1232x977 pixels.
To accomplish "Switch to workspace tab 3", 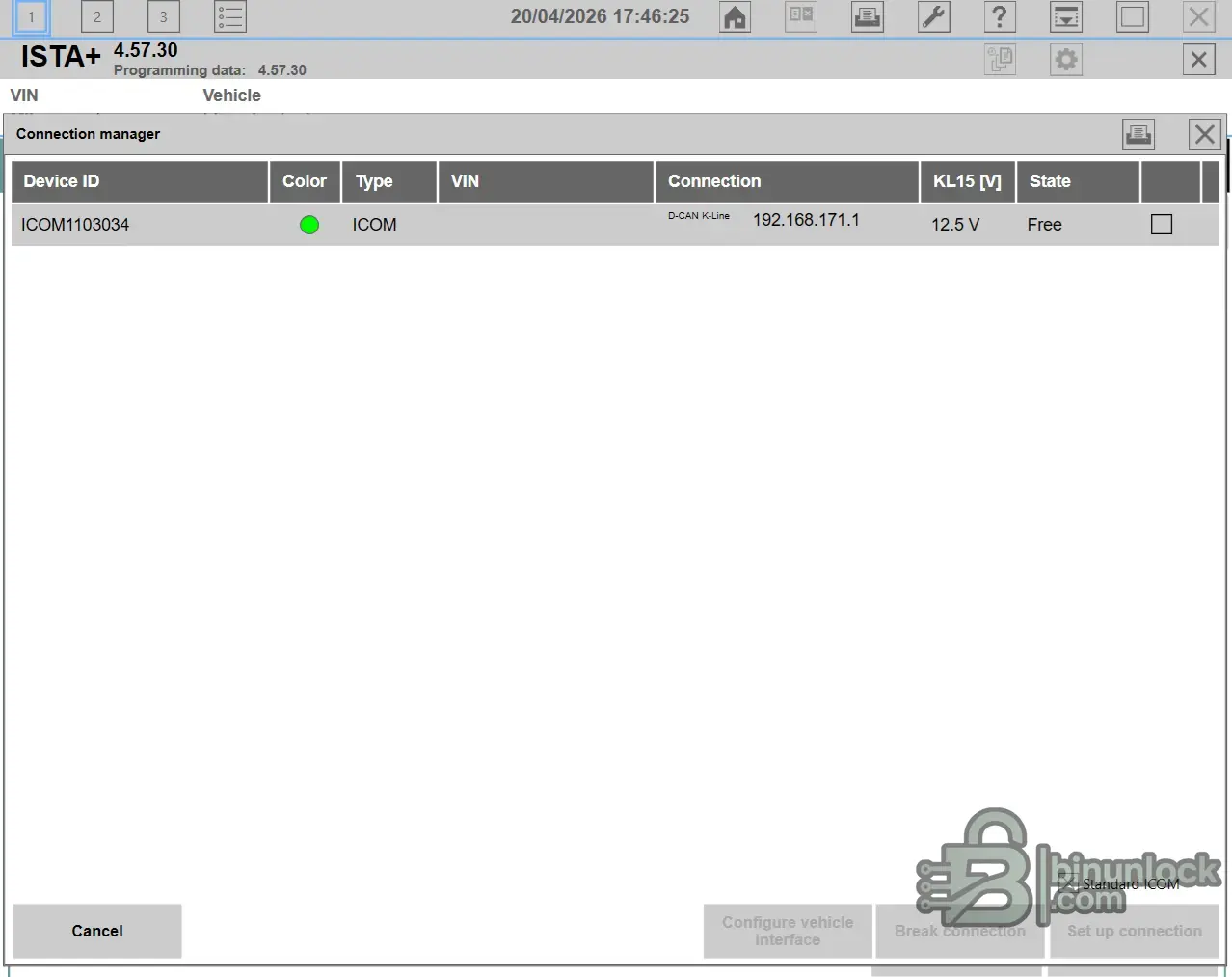I will pyautogui.click(x=163, y=16).
